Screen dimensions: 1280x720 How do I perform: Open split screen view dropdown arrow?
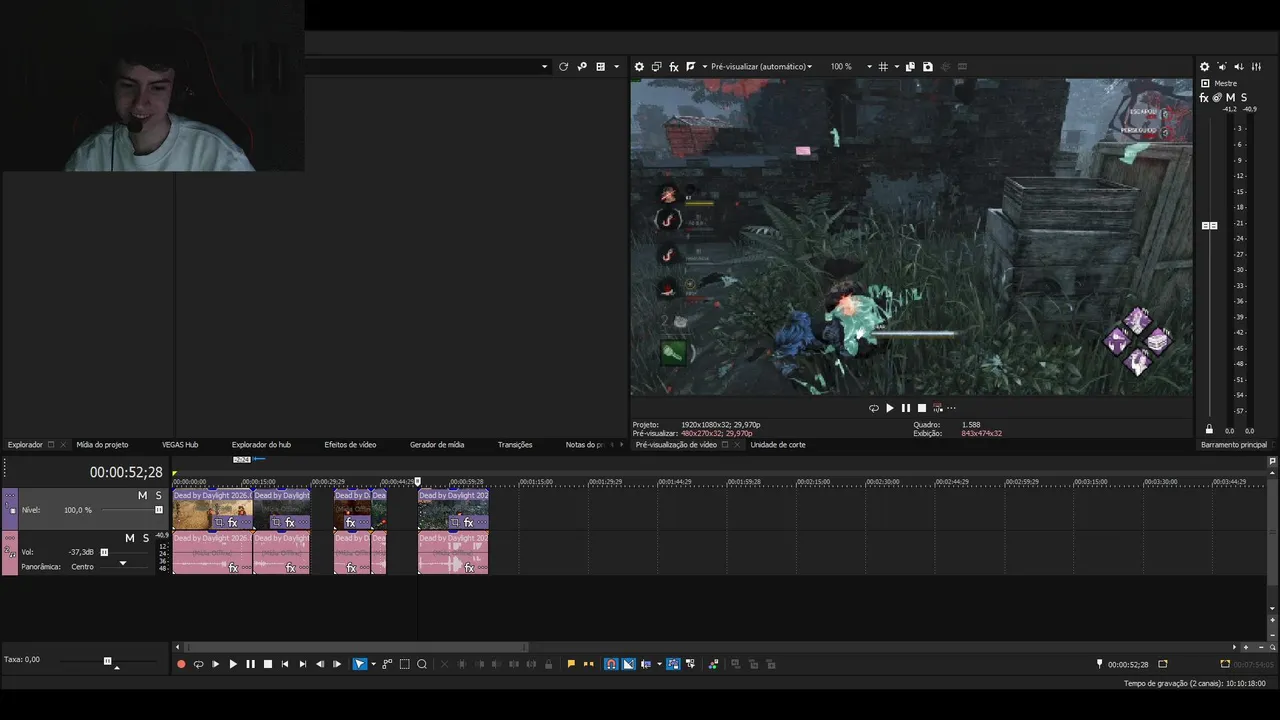pos(705,67)
